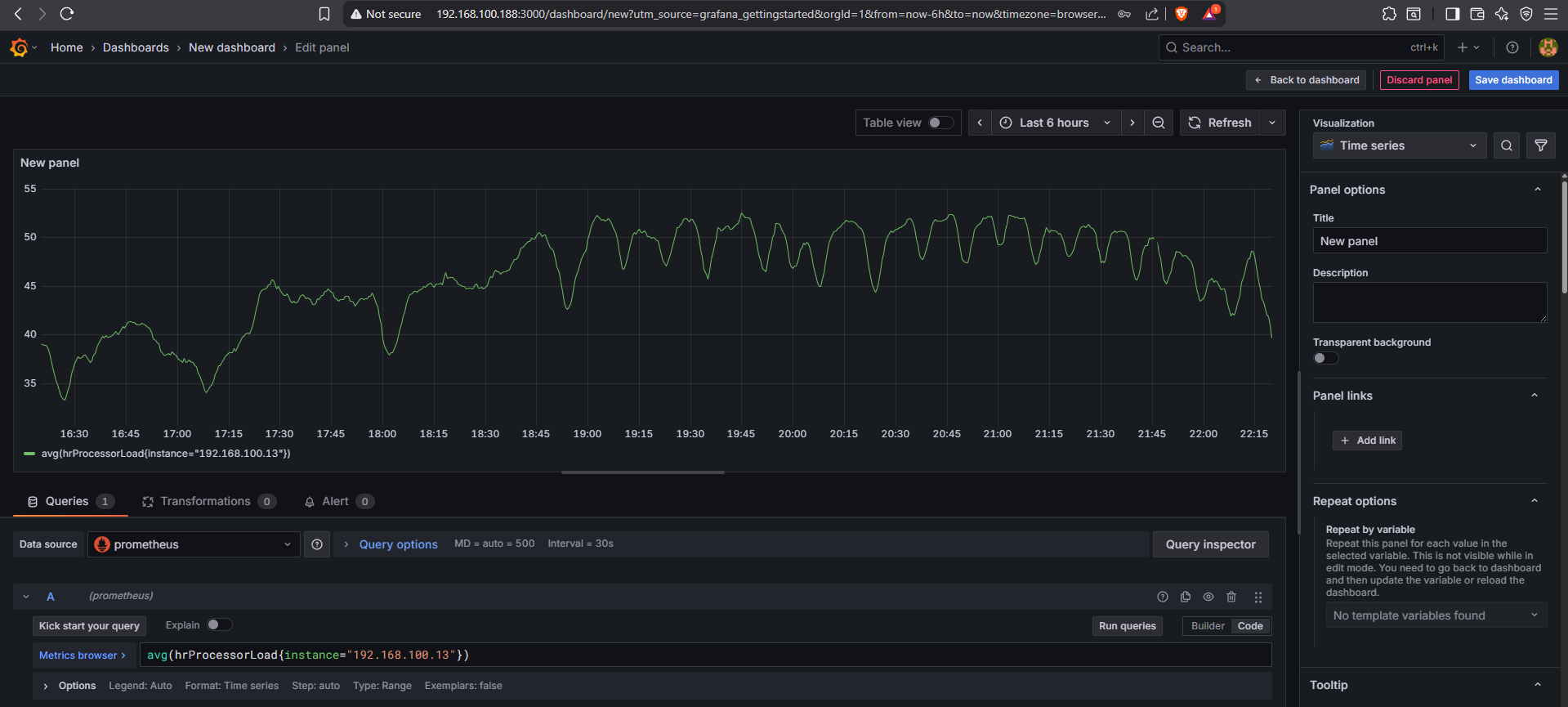This screenshot has width=1568, height=707.
Task: Delete query A using trash icon
Action: coord(1231,597)
